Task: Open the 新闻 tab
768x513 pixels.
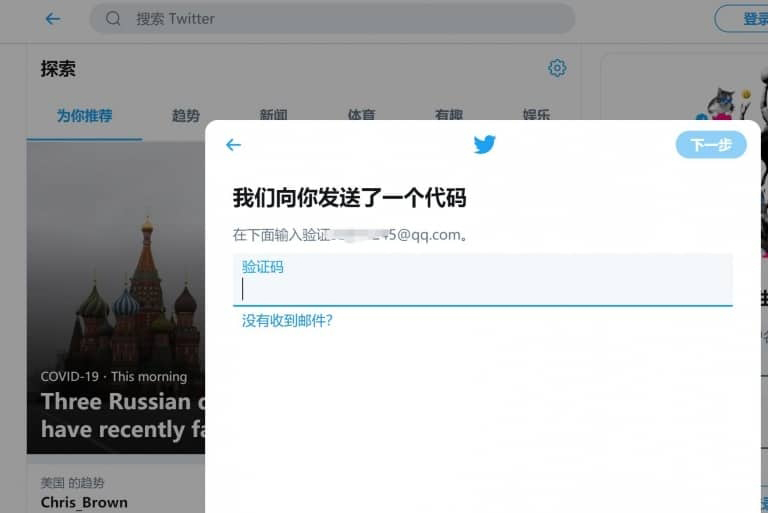Action: pyautogui.click(x=273, y=116)
